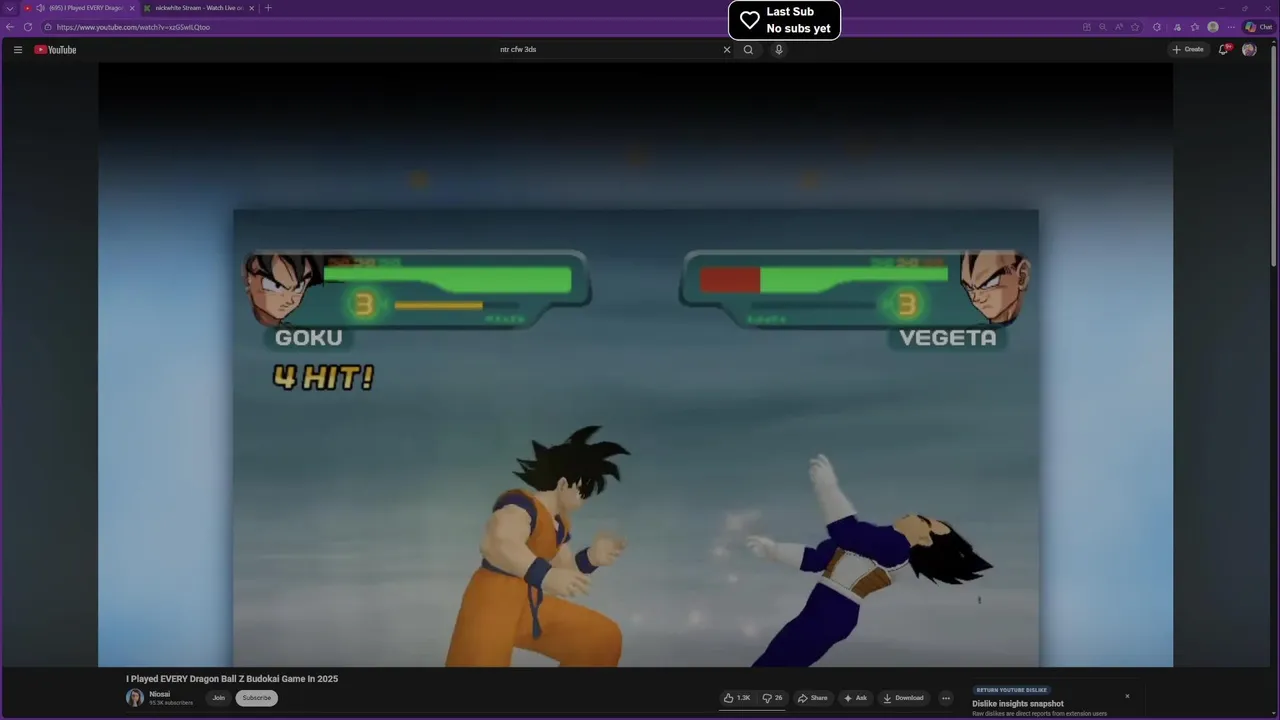Click the app available icon in address bar
Image resolution: width=1280 pixels, height=720 pixels.
1087,27
